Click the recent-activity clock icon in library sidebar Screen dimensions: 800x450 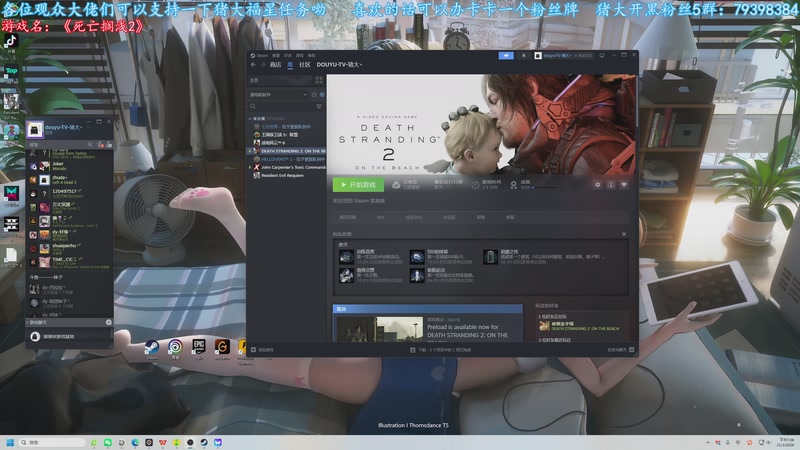coord(314,94)
